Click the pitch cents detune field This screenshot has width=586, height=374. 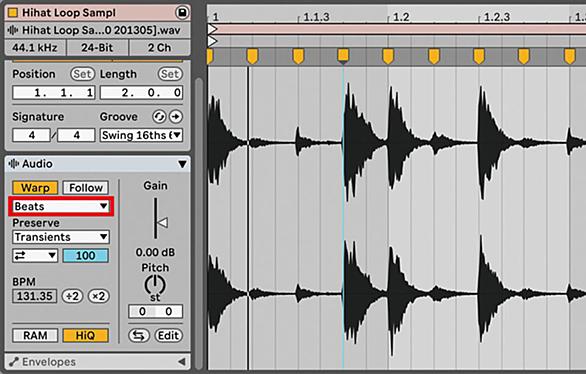[169, 311]
